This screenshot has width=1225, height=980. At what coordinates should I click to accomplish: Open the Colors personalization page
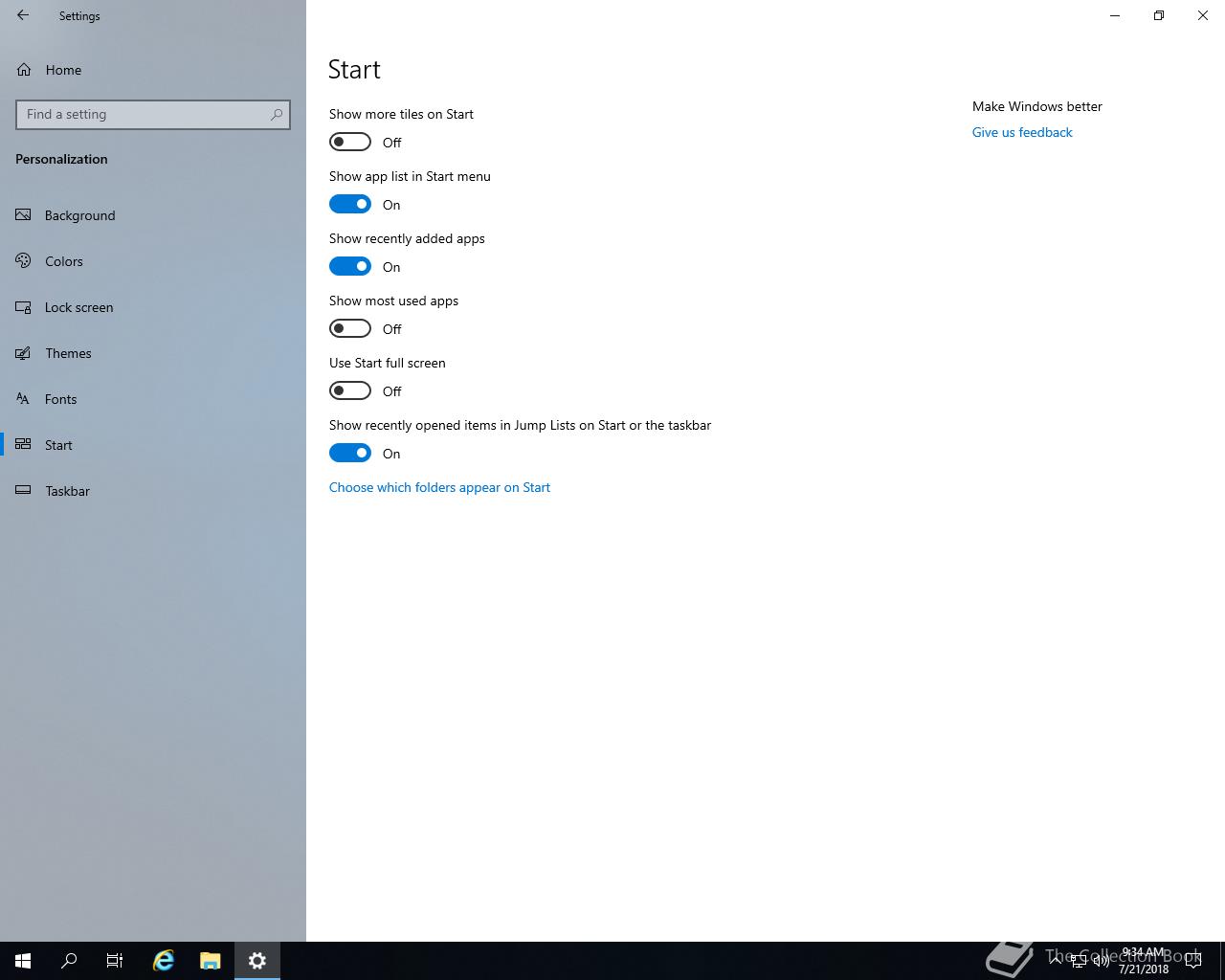point(153,261)
